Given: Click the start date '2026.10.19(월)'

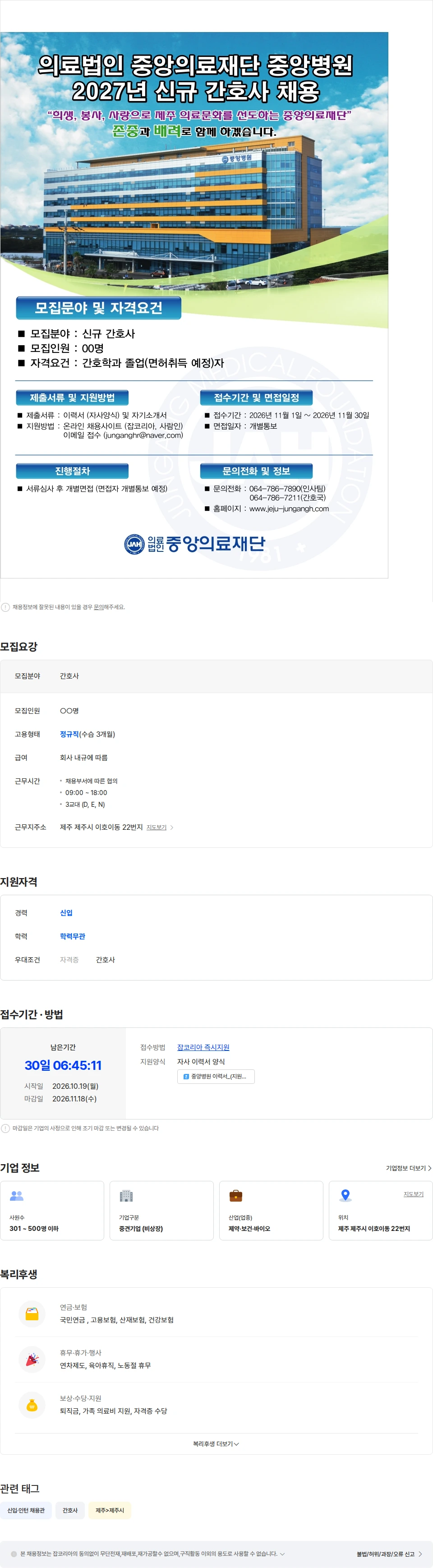Looking at the screenshot, I should click(x=75, y=1086).
